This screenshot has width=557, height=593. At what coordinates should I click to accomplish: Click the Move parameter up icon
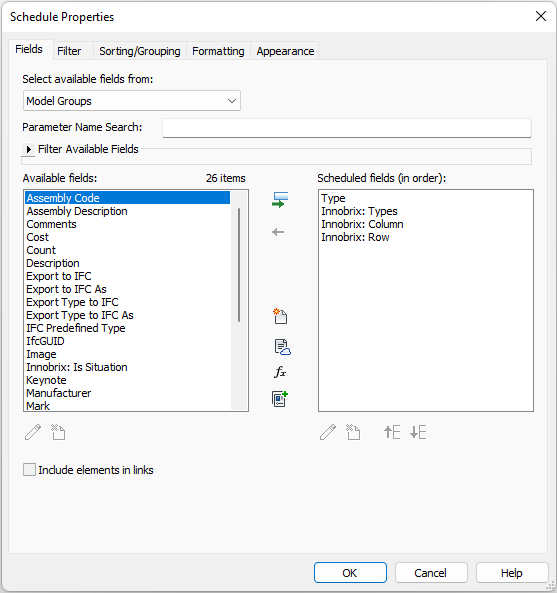coord(392,432)
